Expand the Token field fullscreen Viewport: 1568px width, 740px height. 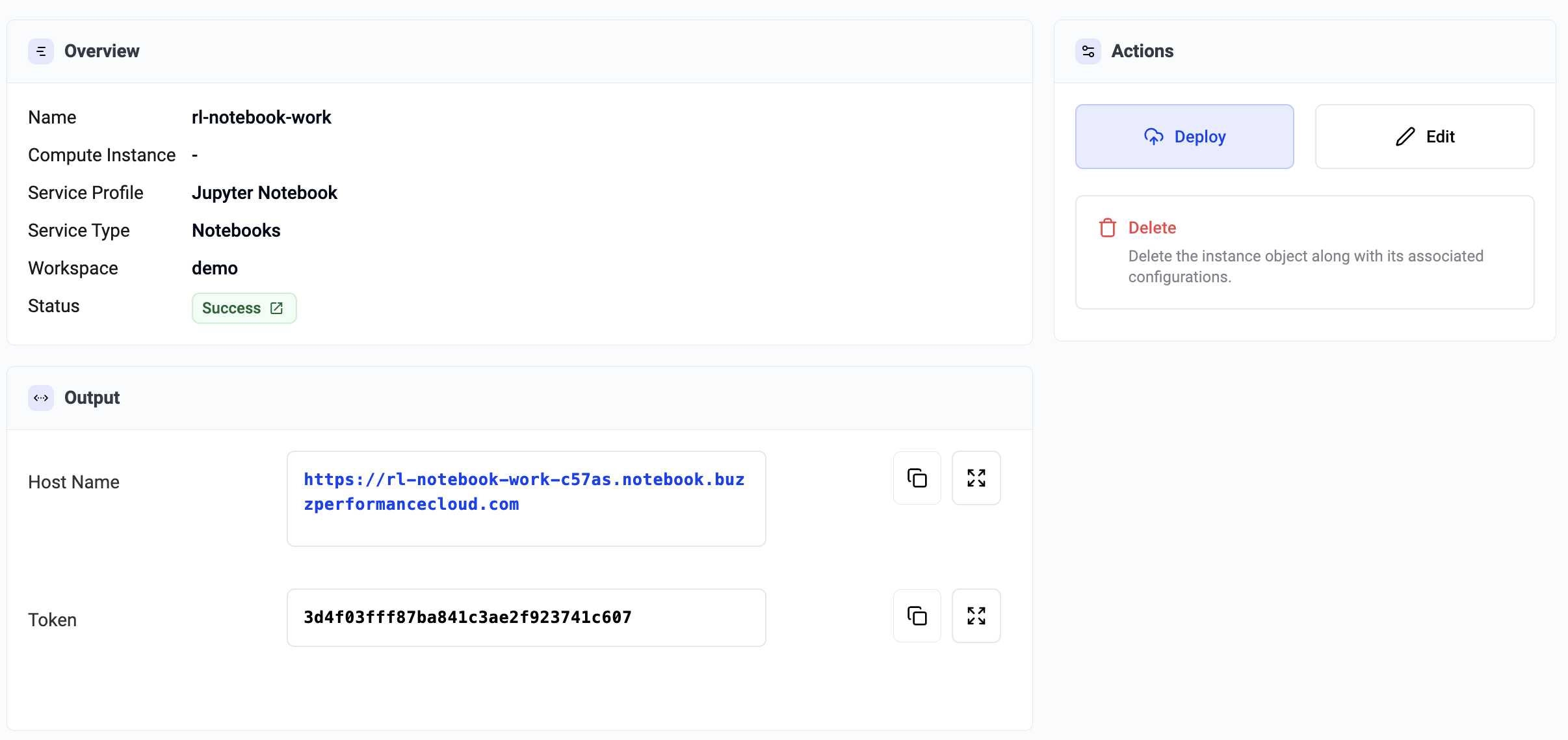(x=976, y=616)
